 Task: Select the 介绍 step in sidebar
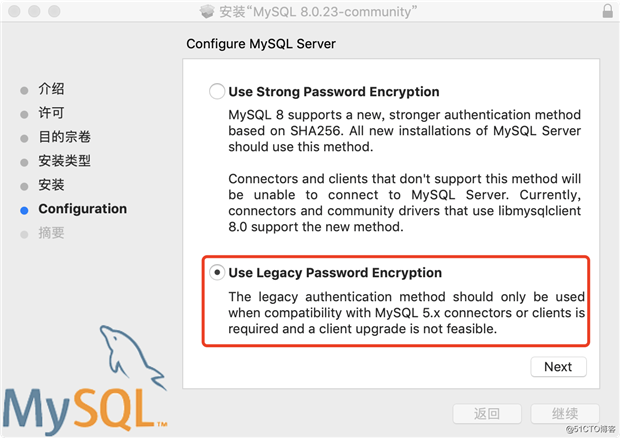click(x=51, y=89)
